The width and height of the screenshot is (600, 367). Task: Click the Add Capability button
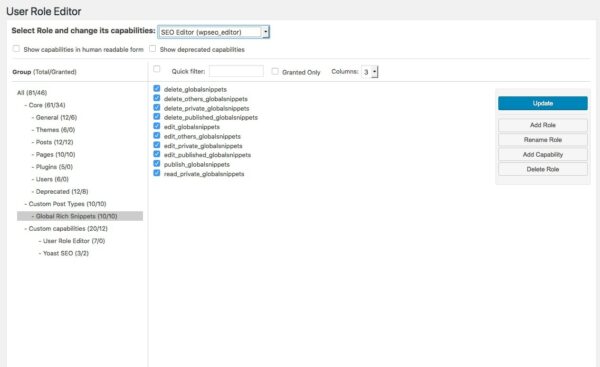pyautogui.click(x=543, y=155)
